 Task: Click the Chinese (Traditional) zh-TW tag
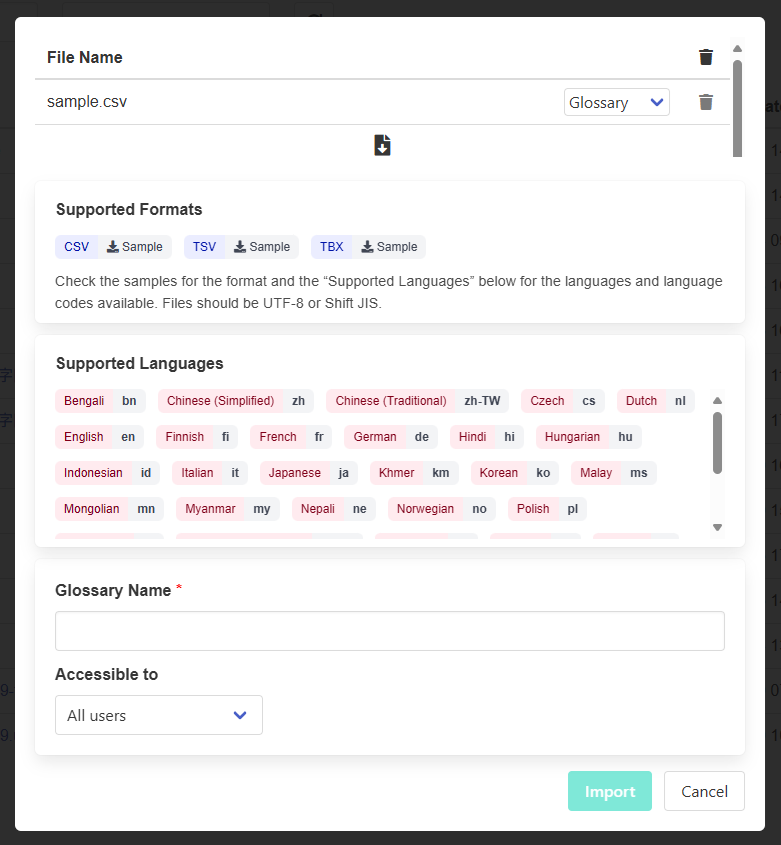coord(417,401)
